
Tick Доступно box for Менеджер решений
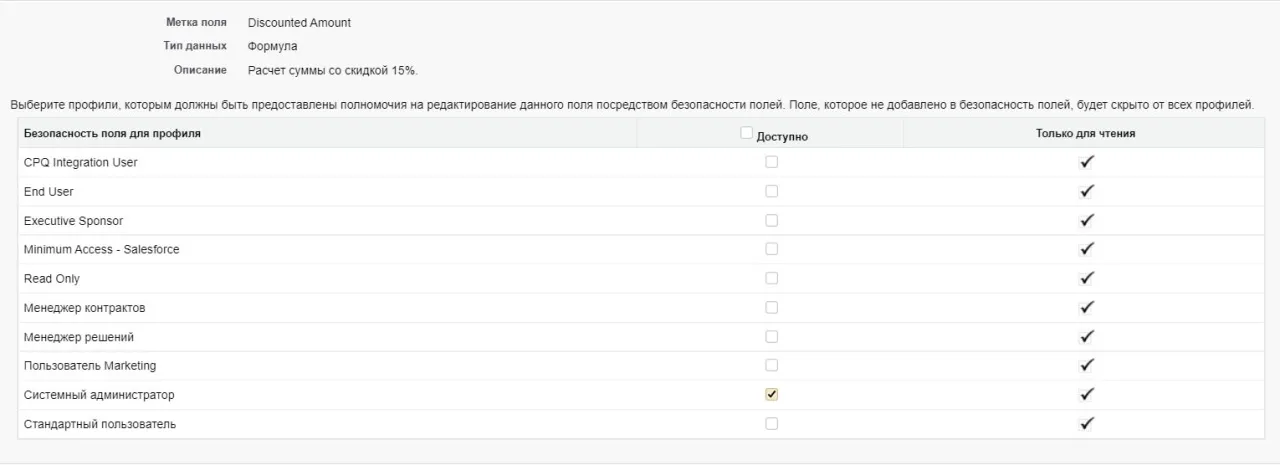(x=771, y=336)
